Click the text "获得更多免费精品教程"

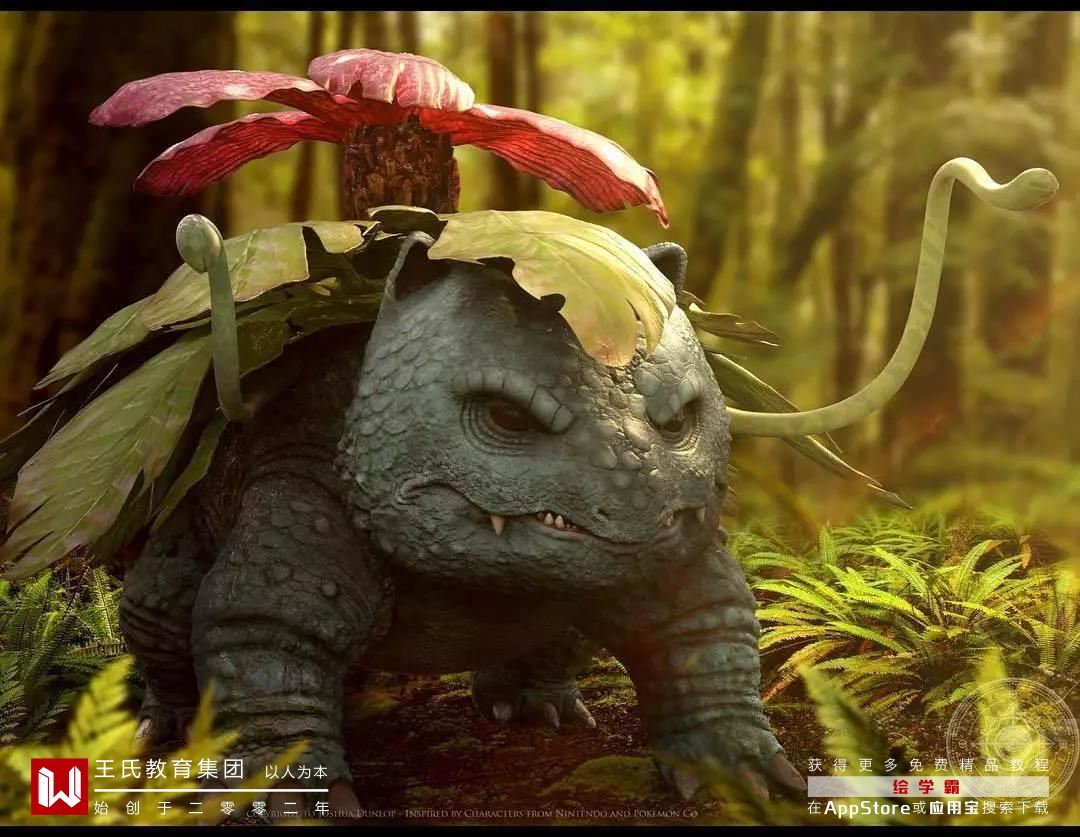click(x=928, y=765)
